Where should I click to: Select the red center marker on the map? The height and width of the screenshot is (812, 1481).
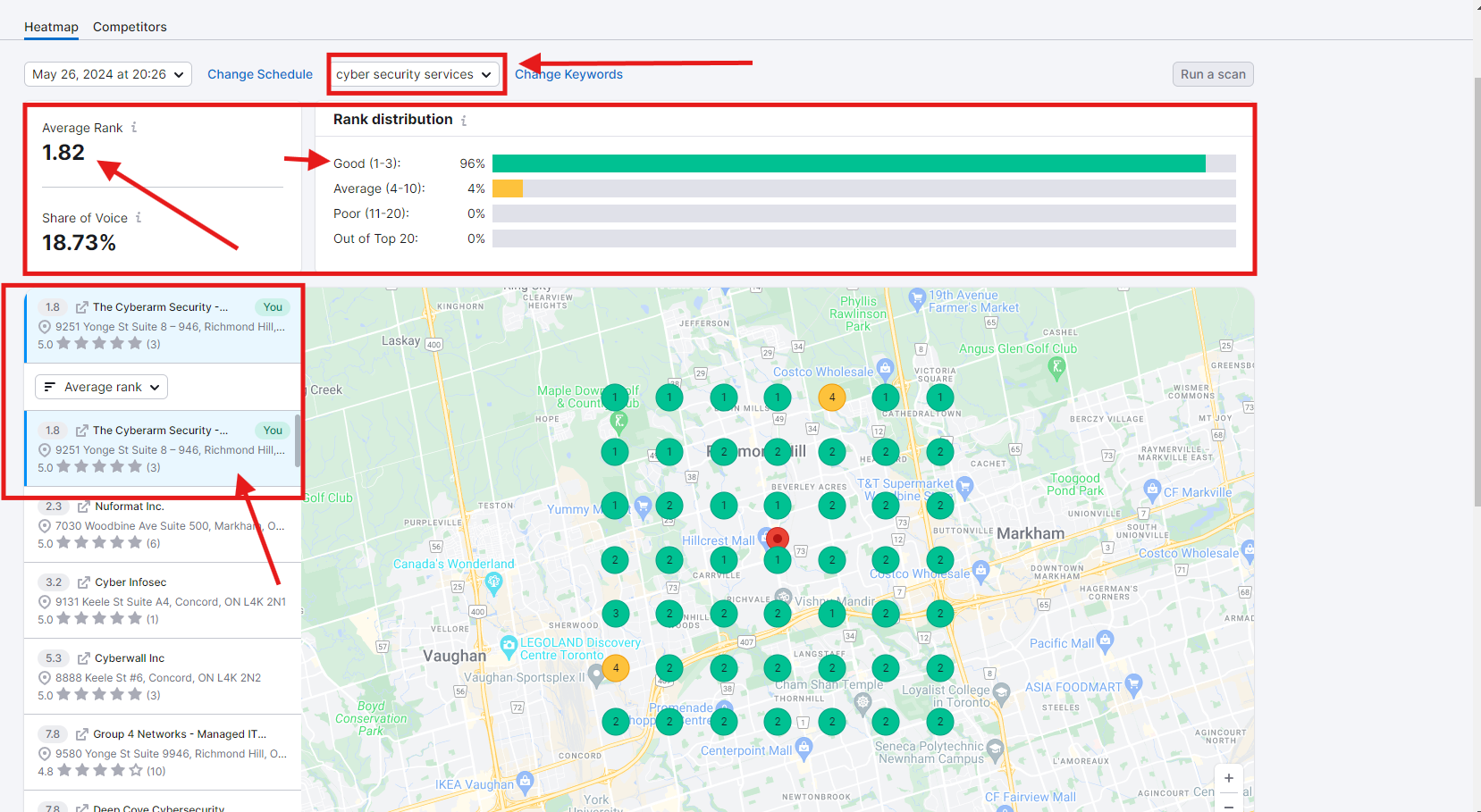[x=777, y=538]
